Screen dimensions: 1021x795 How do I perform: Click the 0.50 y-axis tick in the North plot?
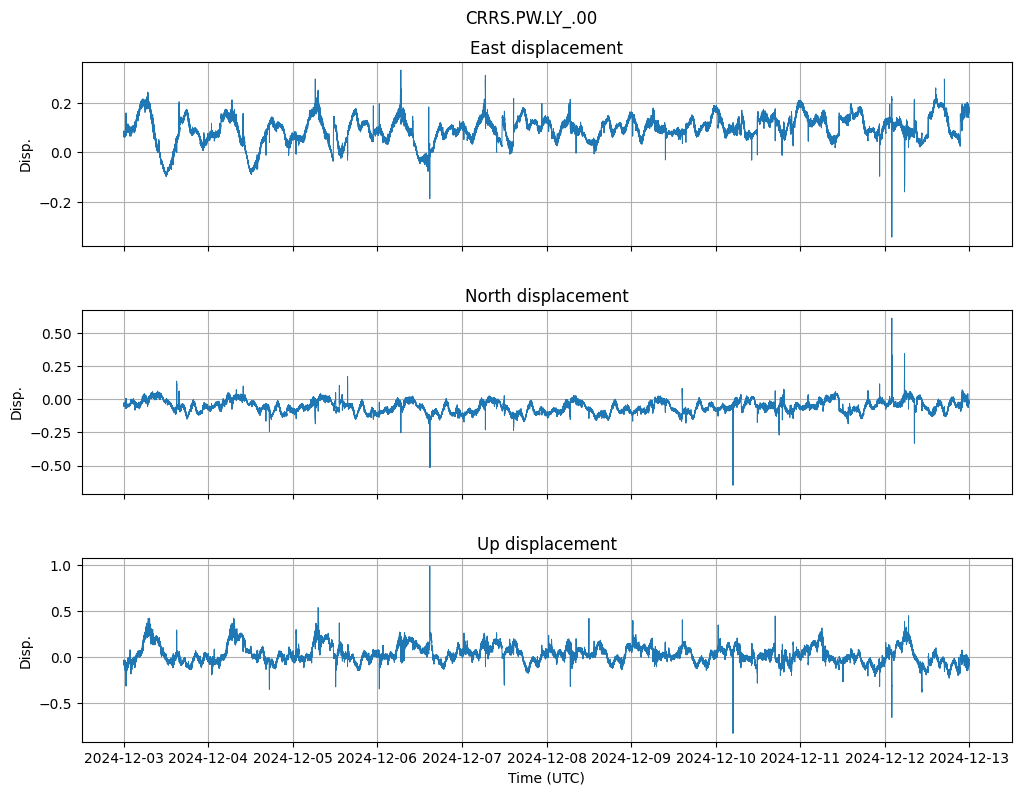tap(59, 333)
